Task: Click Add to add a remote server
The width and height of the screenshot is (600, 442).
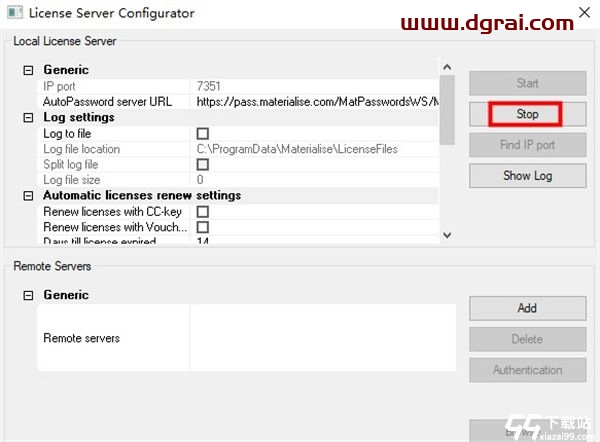Action: point(527,308)
